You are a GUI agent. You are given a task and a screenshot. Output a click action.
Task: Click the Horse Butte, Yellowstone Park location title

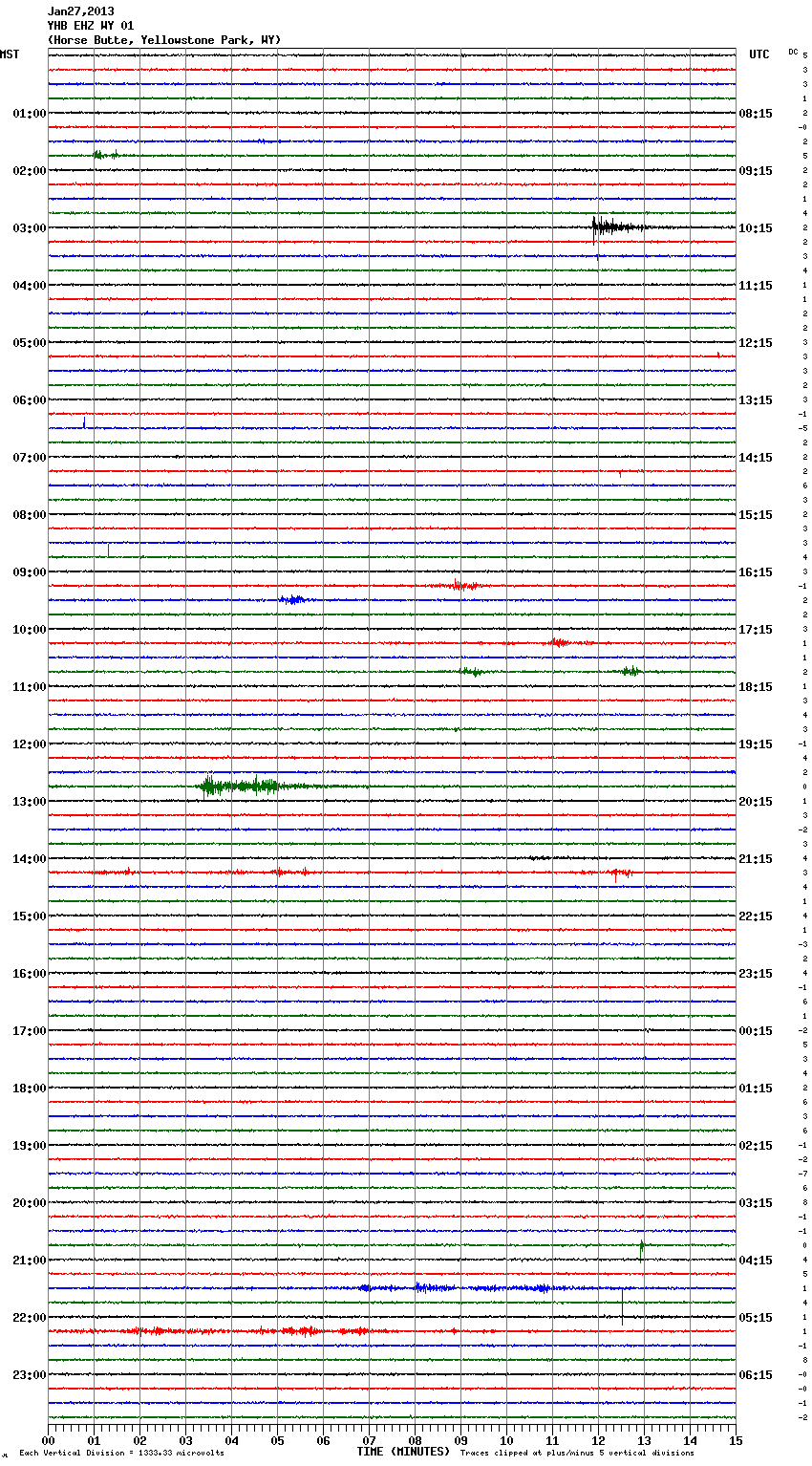tap(164, 40)
